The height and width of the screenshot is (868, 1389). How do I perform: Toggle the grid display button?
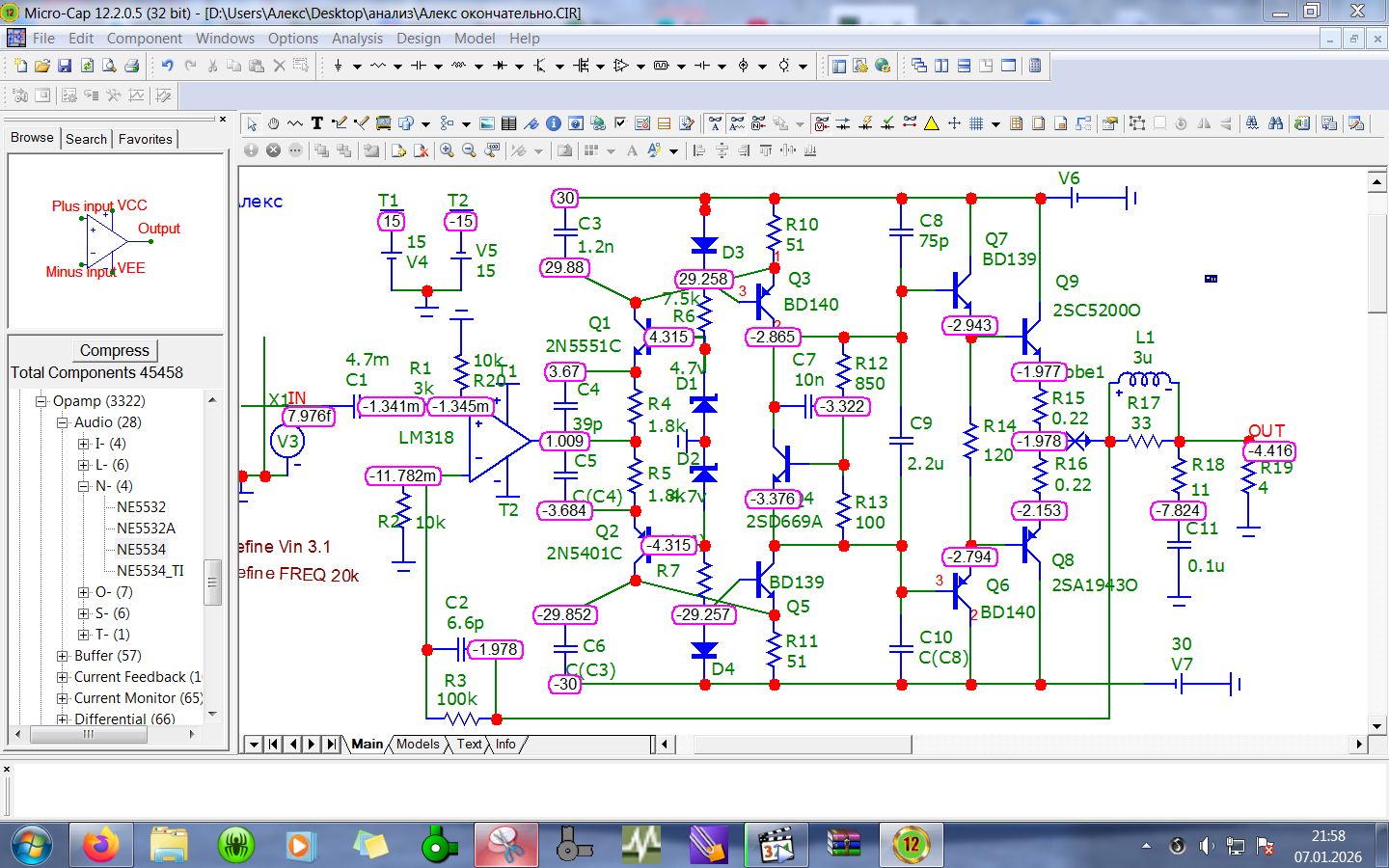976,123
